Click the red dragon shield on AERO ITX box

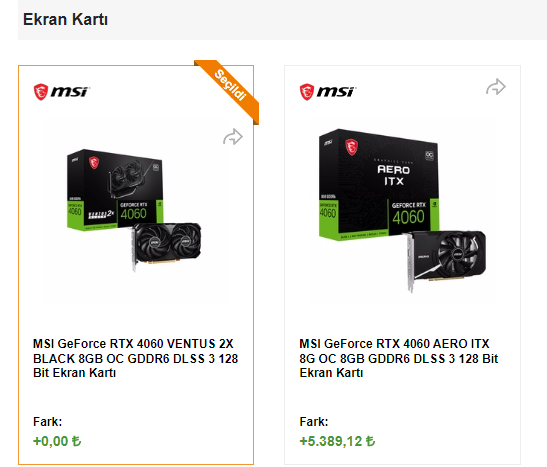tap(352, 147)
